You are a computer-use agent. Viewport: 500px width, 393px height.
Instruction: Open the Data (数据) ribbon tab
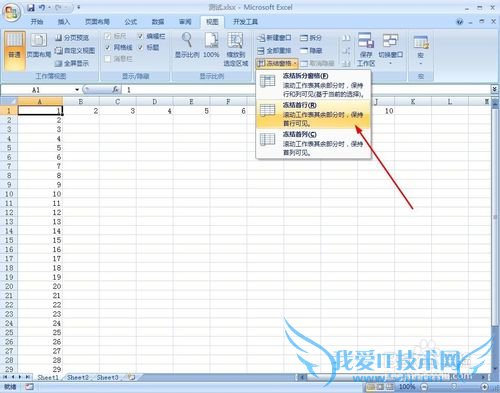(158, 22)
